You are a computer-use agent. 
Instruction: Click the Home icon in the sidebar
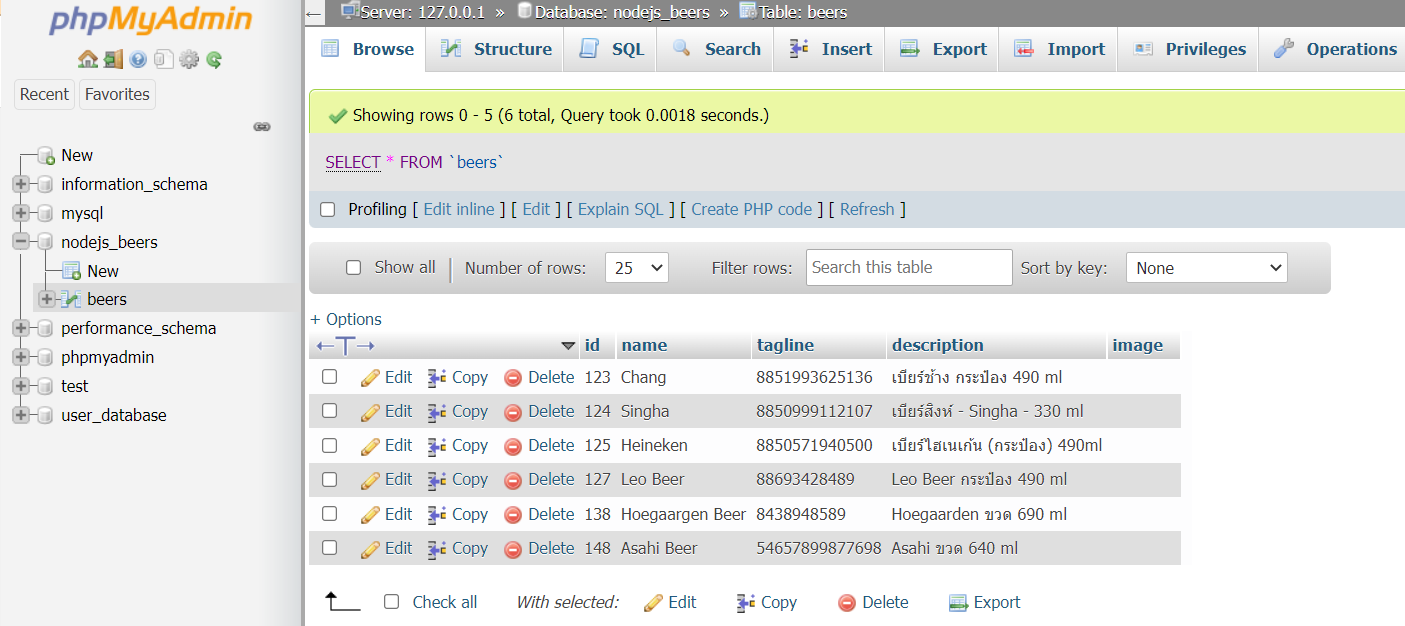88,60
